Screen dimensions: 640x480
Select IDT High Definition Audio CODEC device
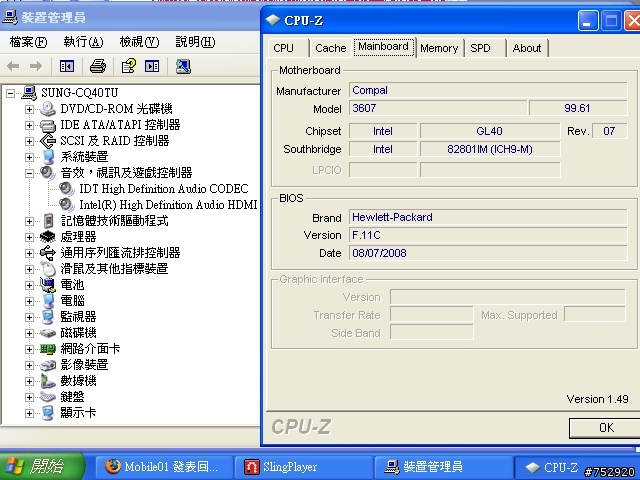click(164, 189)
